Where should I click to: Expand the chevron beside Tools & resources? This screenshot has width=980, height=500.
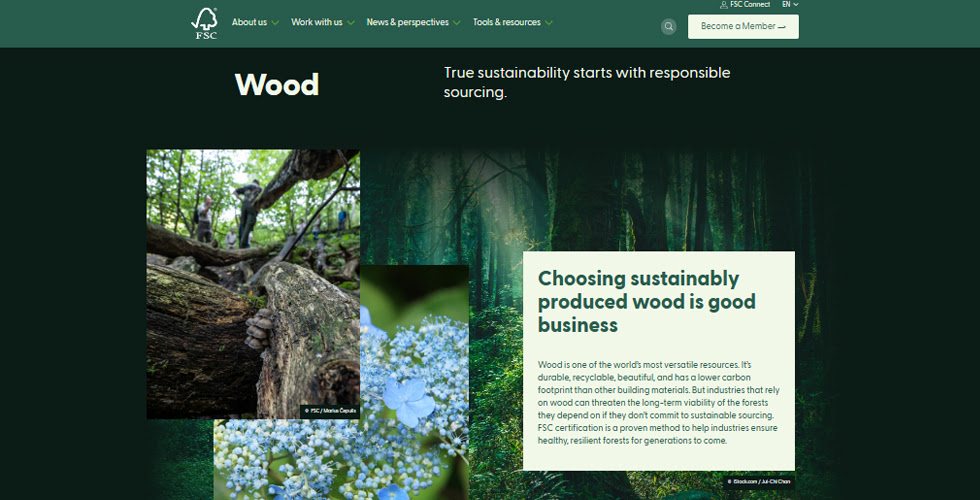point(549,23)
